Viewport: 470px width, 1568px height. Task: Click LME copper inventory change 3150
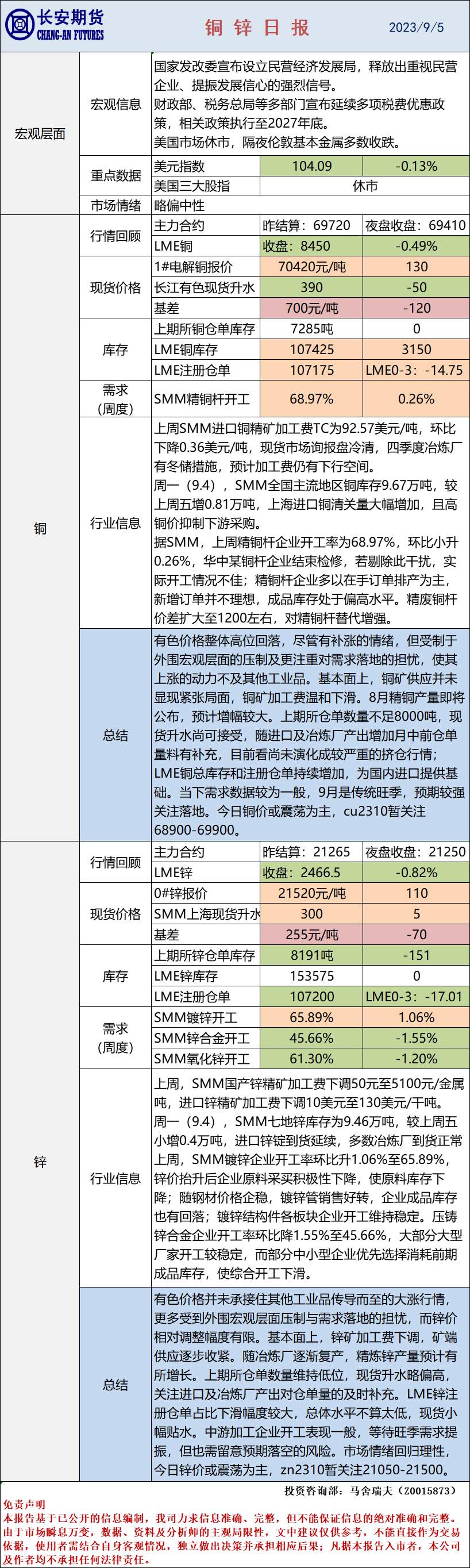pos(417,349)
